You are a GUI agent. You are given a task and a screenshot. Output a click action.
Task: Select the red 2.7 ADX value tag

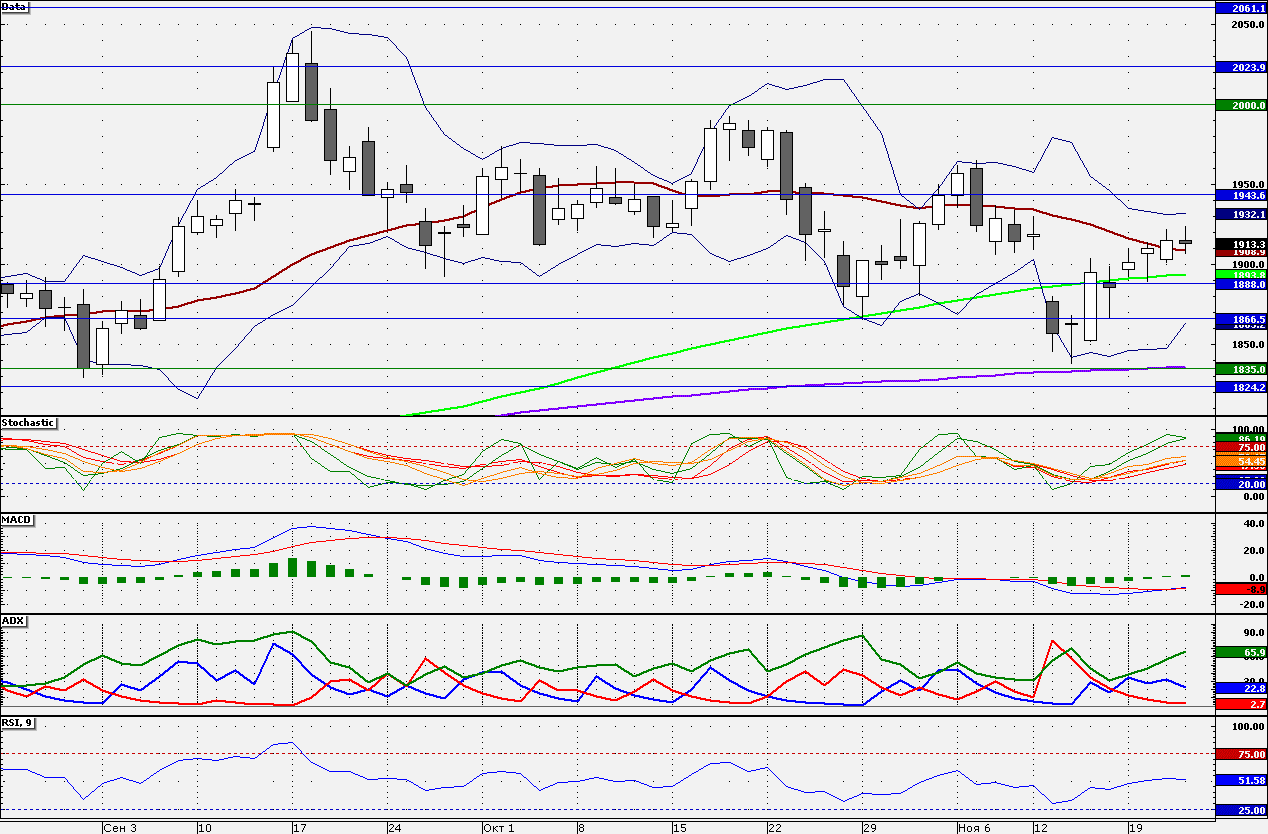1240,705
